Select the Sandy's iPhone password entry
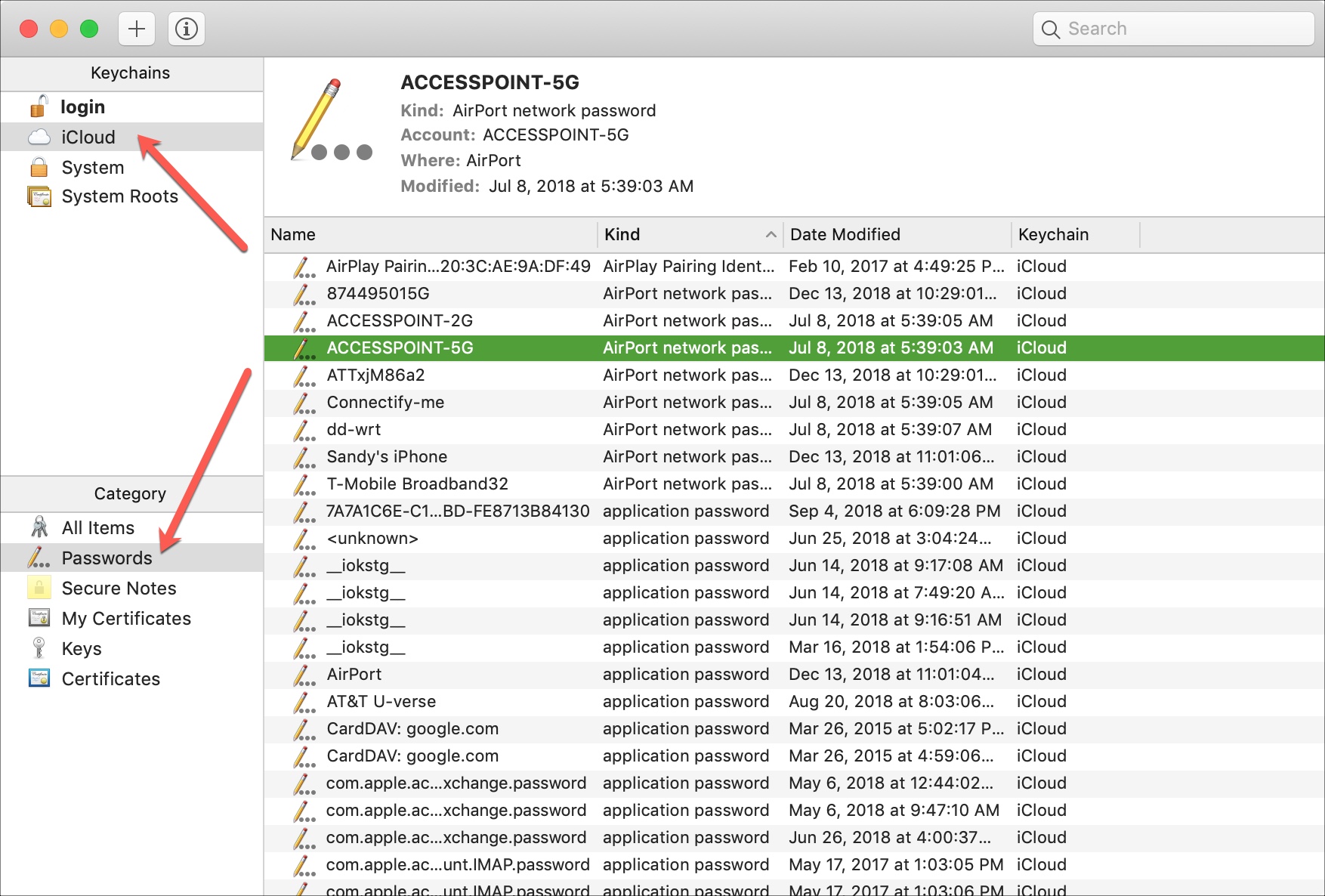The image size is (1325, 896). (387, 457)
